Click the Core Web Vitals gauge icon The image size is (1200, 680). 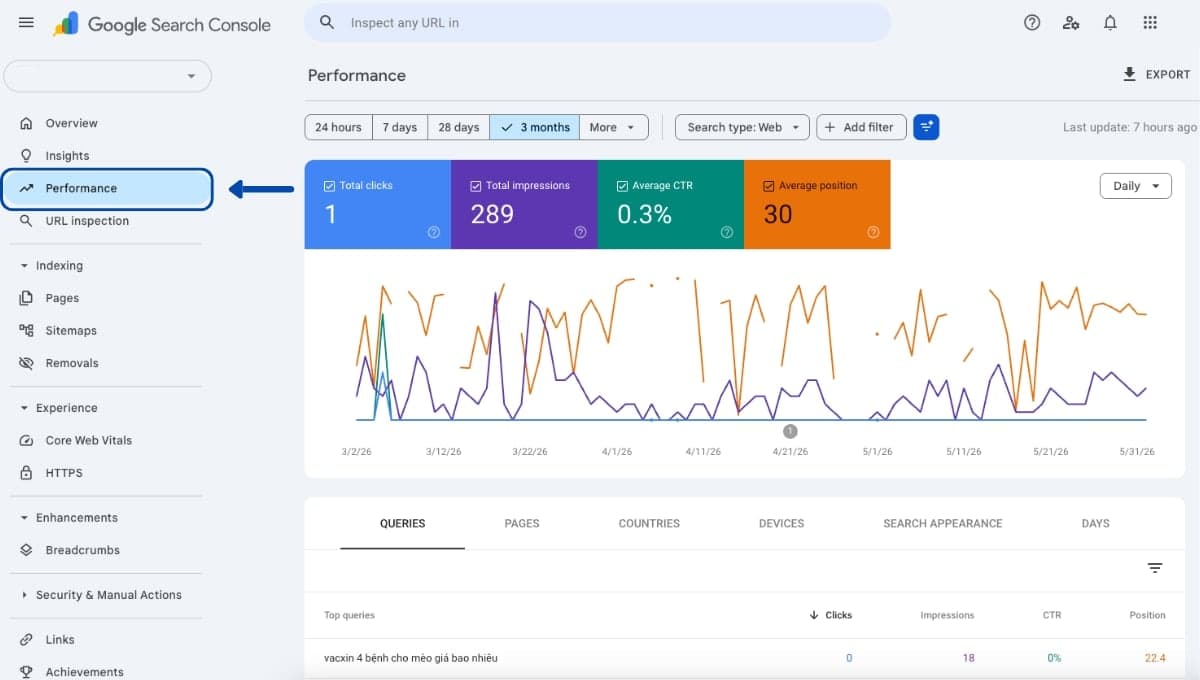pos(27,440)
